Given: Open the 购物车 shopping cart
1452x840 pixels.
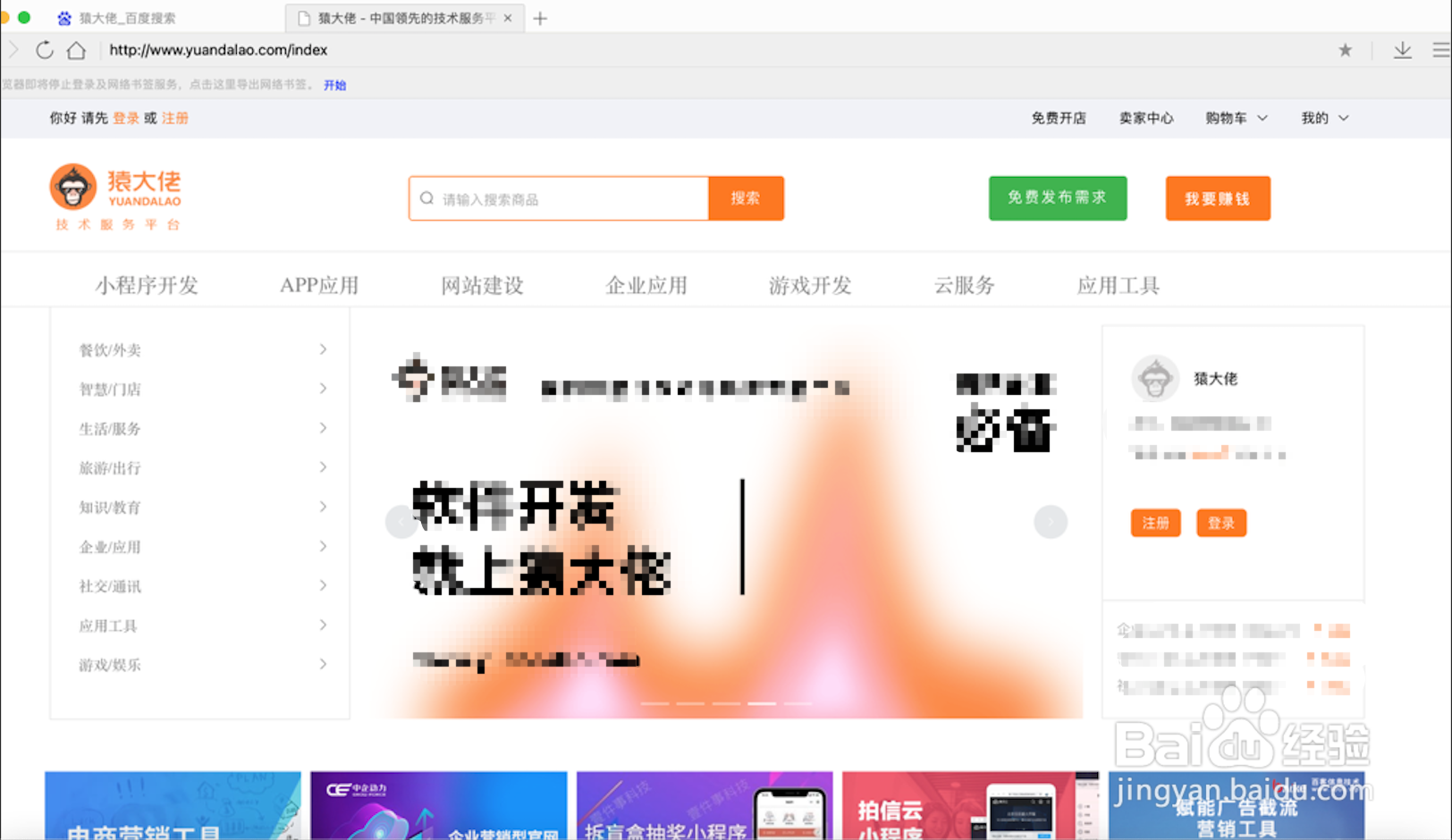Looking at the screenshot, I should [1227, 117].
